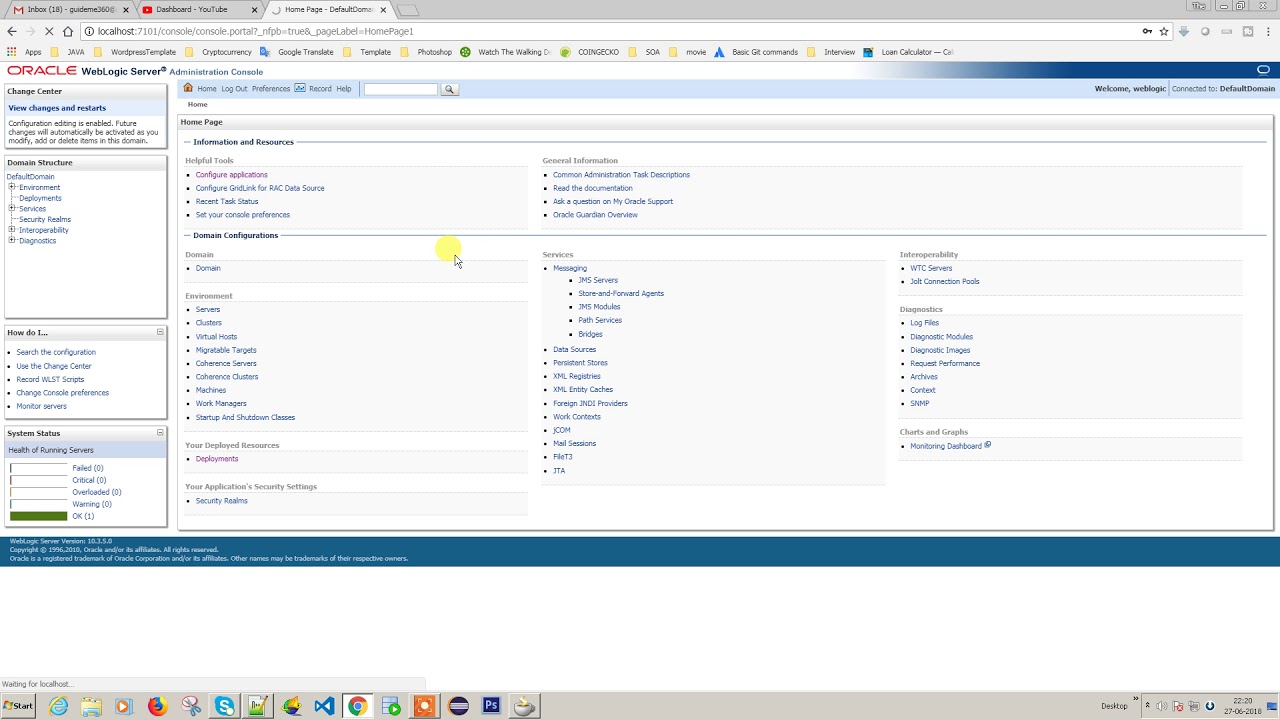This screenshot has height=720, width=1280.
Task: Click the Home house icon in console toolbar
Action: coord(188,88)
